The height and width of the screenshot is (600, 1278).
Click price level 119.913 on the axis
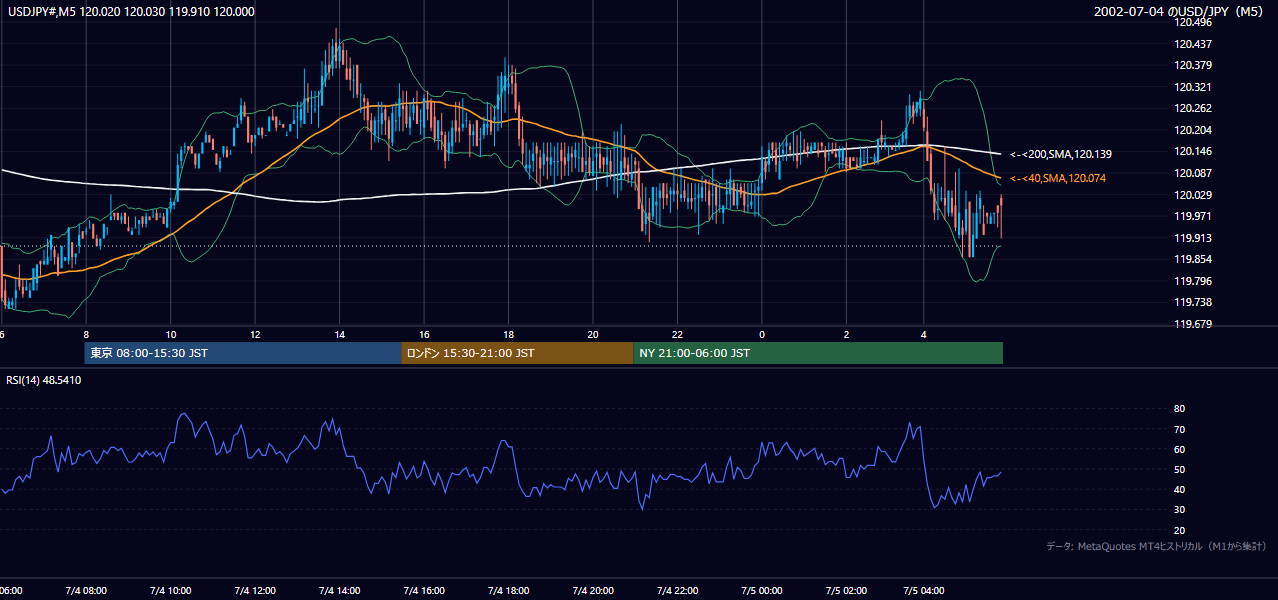(x=1193, y=238)
